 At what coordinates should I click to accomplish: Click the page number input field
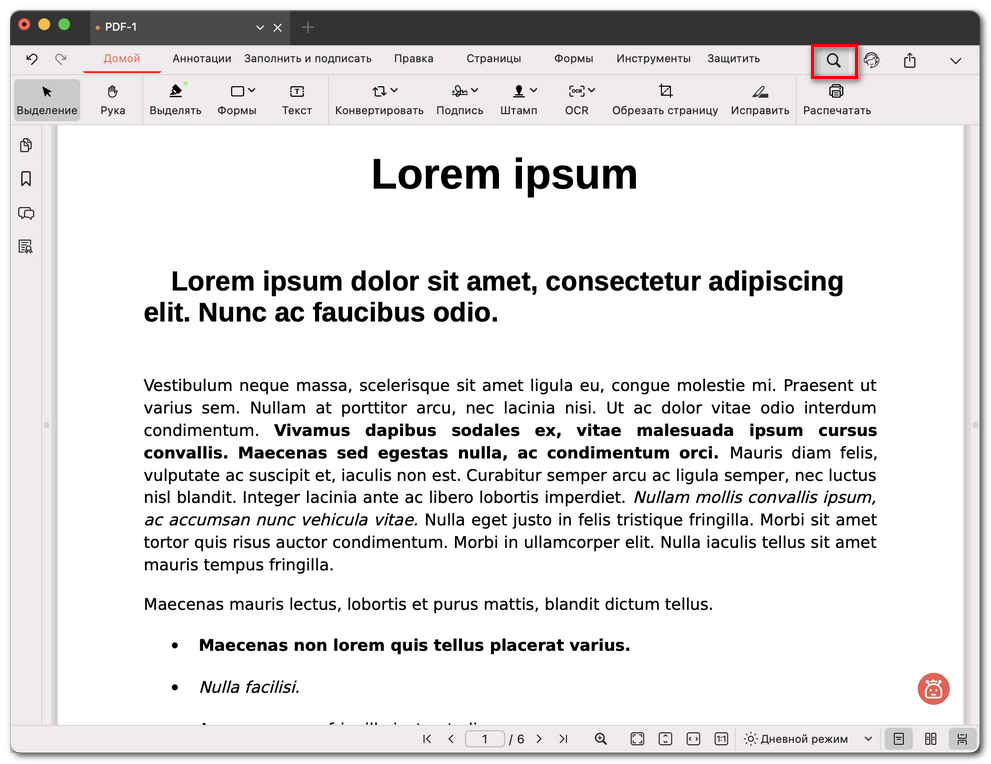485,739
